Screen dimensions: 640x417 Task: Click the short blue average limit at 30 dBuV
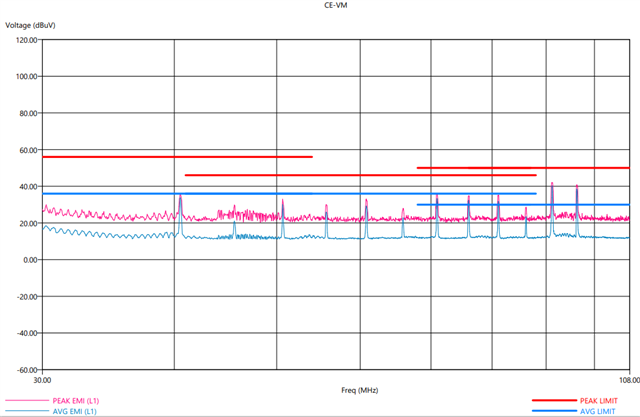coord(523,204)
